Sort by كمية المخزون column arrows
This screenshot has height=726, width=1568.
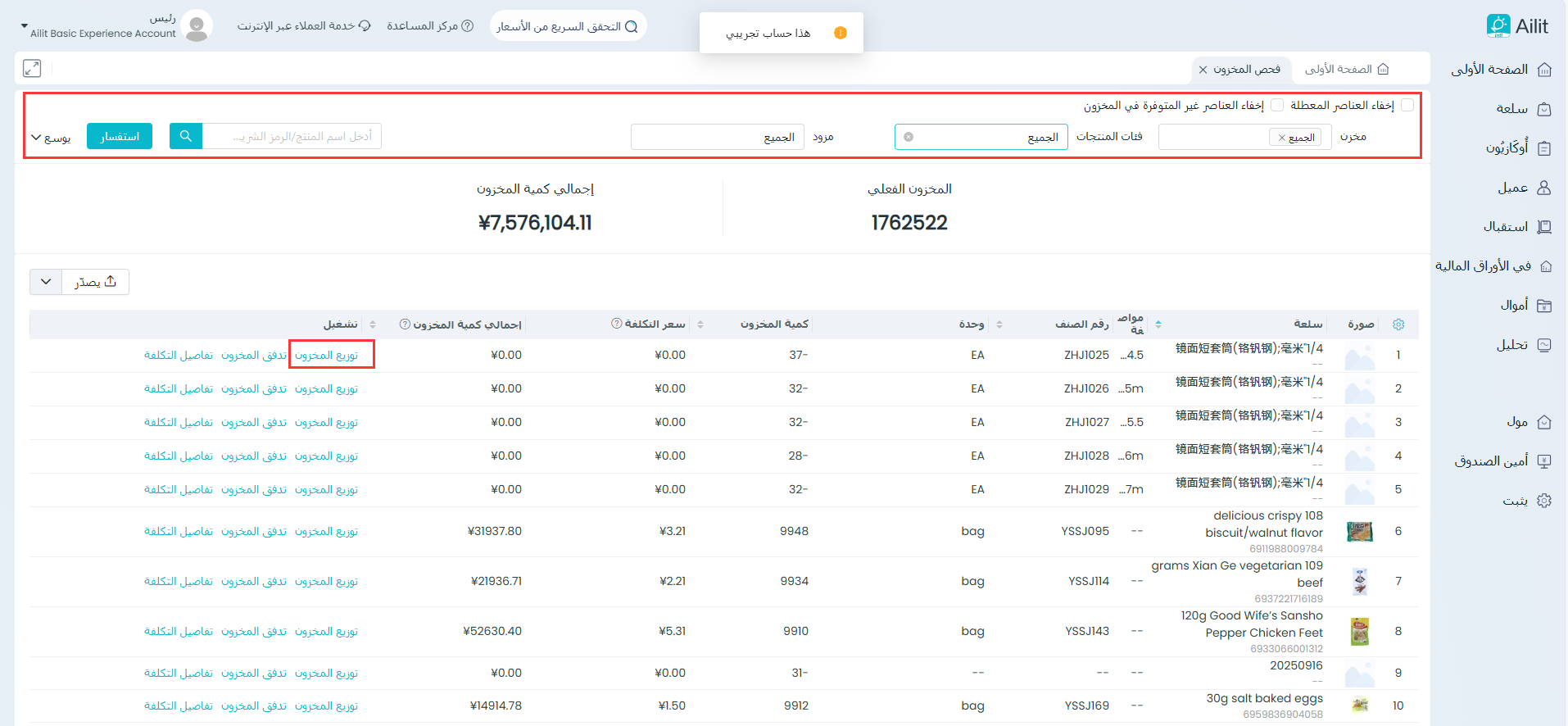(x=700, y=324)
